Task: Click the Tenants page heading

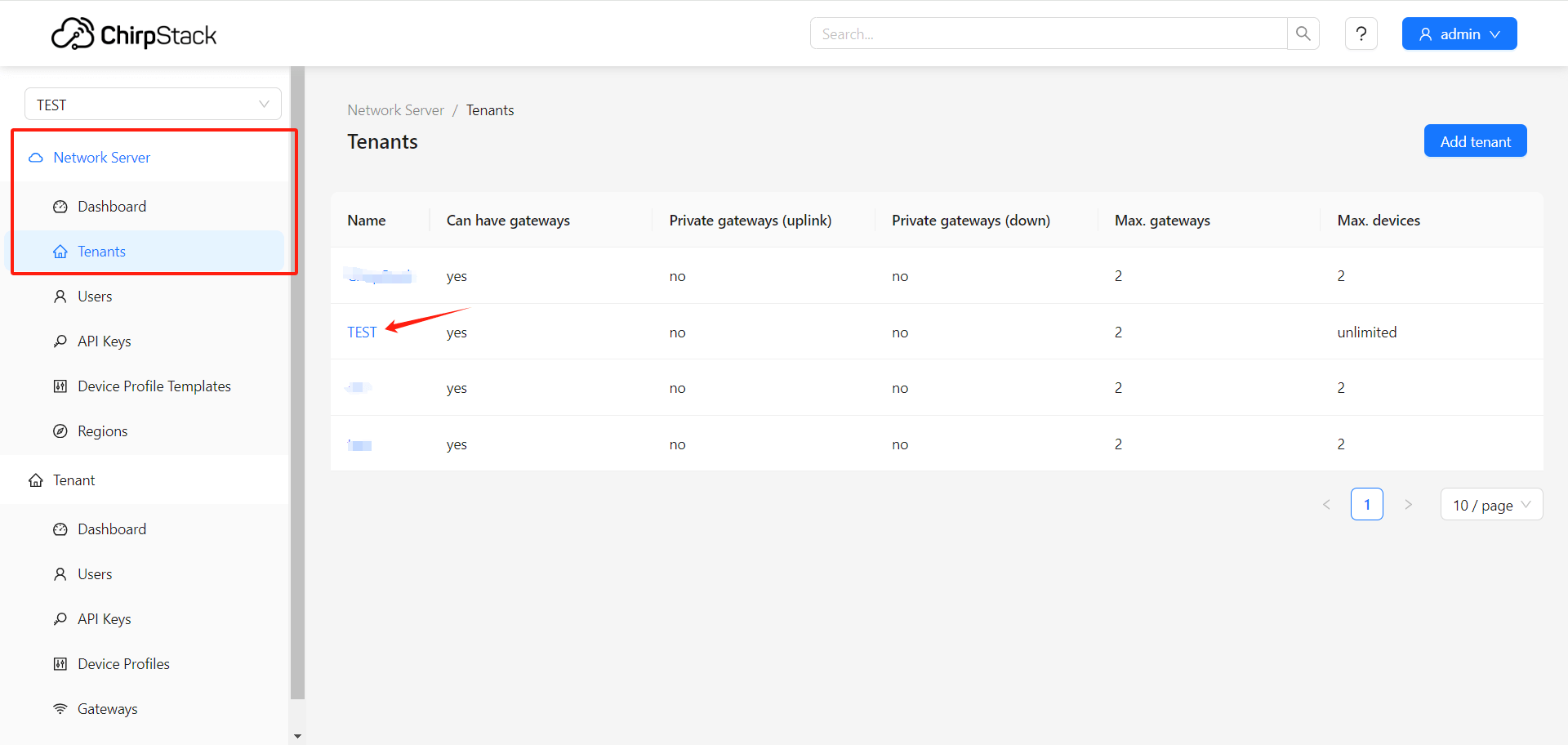Action: (382, 142)
